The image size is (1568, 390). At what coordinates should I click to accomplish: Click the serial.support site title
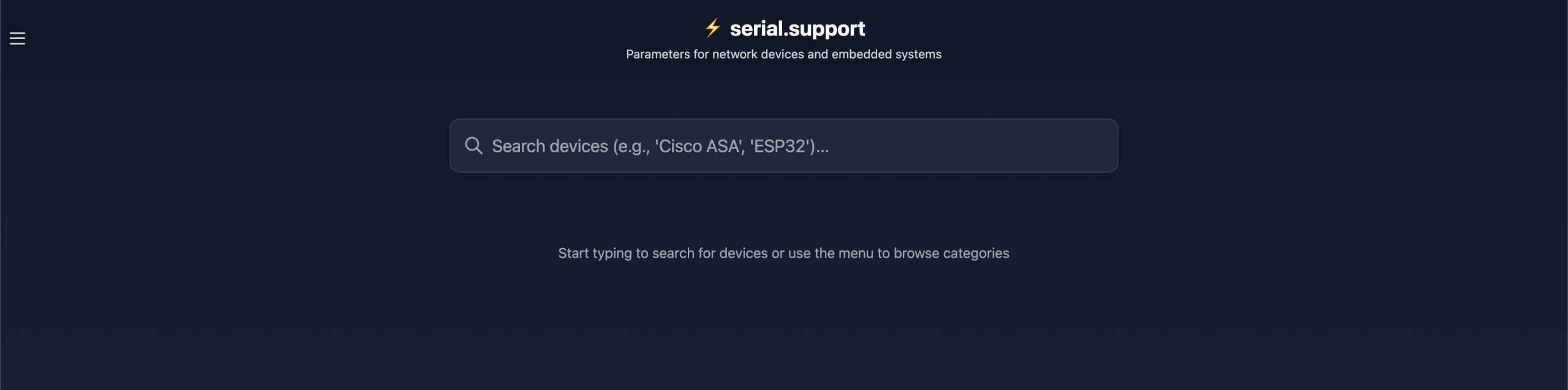(x=797, y=28)
